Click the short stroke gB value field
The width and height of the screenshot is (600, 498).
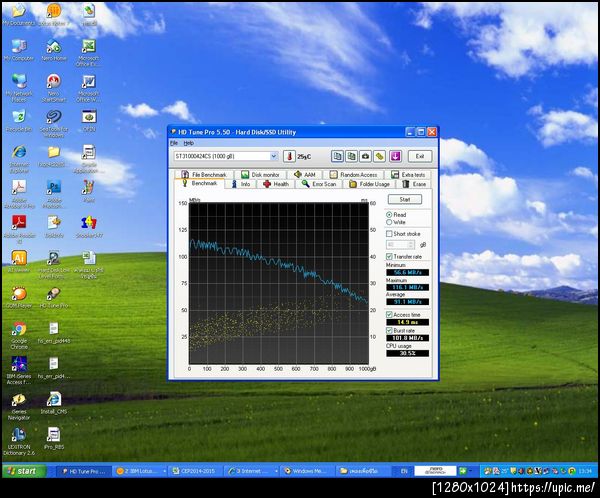(x=397, y=244)
